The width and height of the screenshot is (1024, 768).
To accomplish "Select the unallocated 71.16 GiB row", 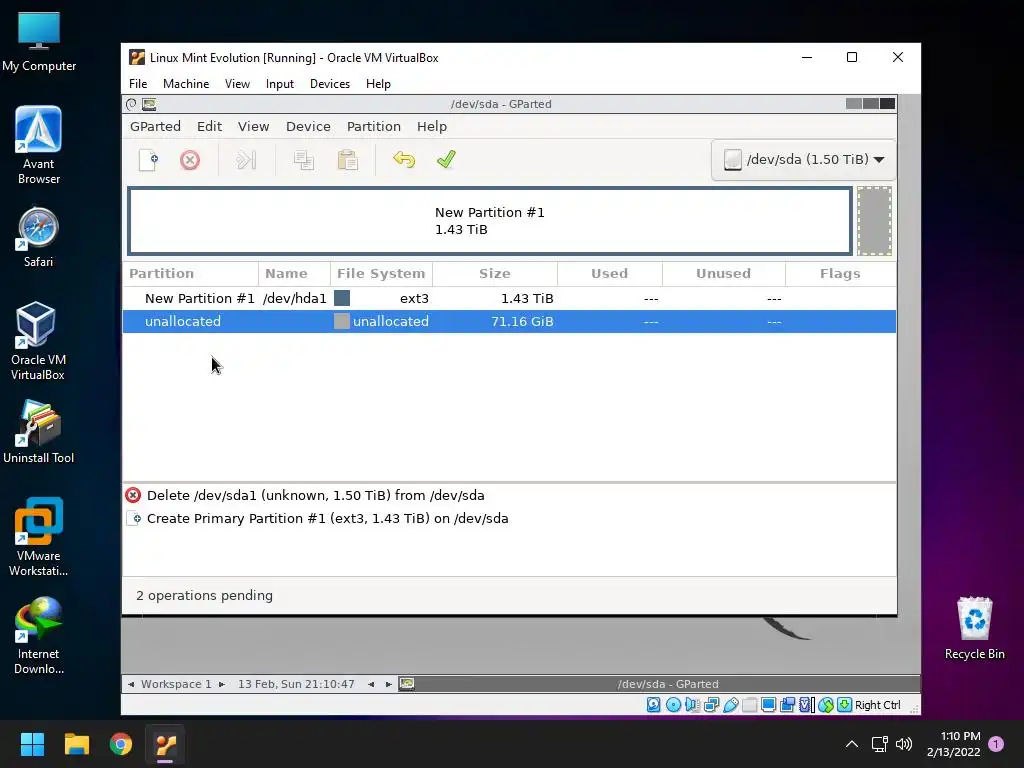I will pos(509,321).
